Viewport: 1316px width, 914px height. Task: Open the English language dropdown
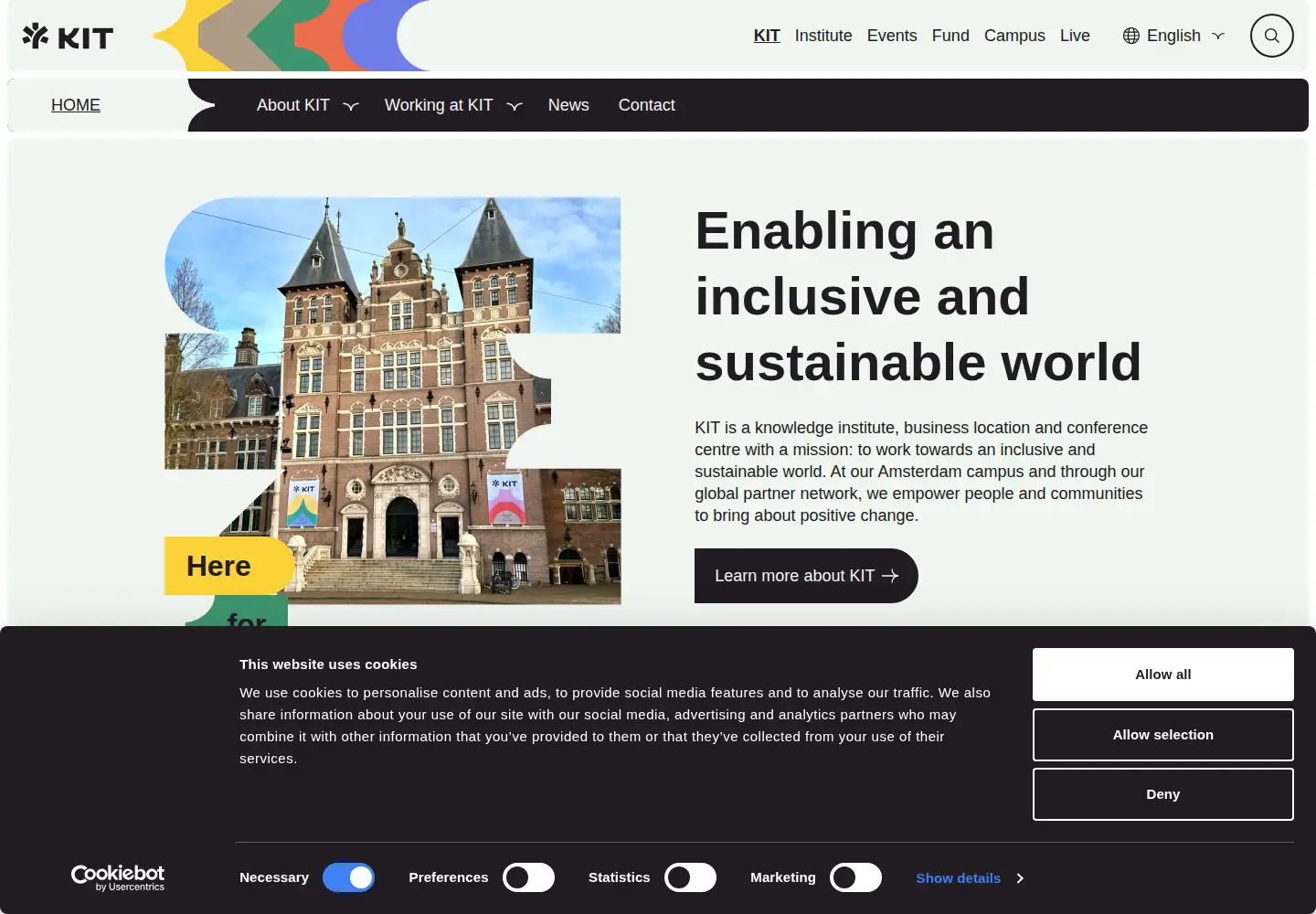1173,36
